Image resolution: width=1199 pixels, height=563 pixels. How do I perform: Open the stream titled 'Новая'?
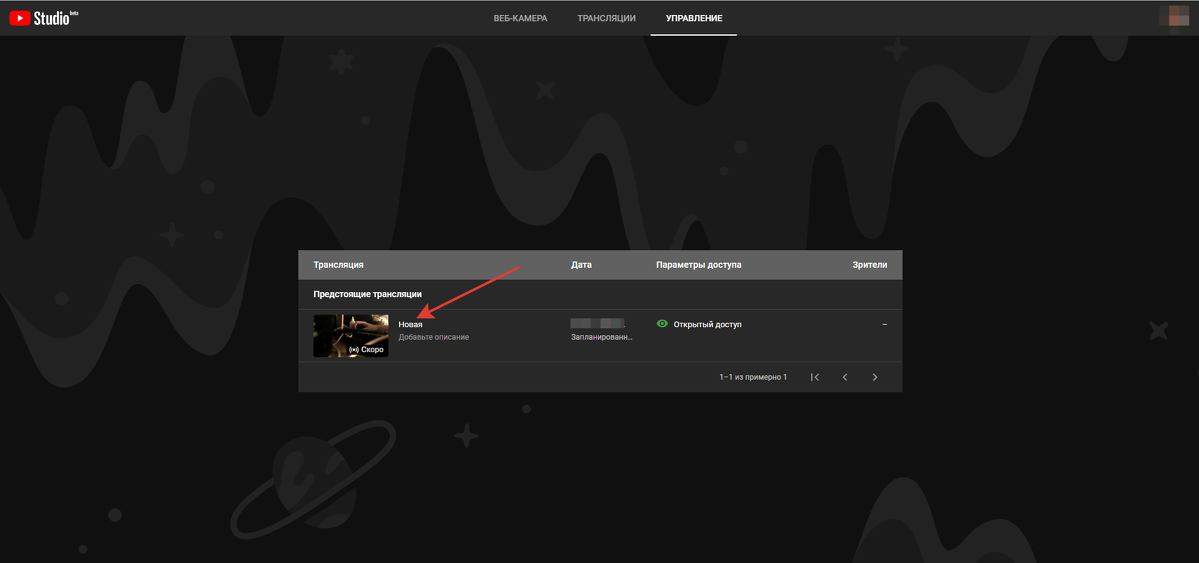[x=410, y=324]
